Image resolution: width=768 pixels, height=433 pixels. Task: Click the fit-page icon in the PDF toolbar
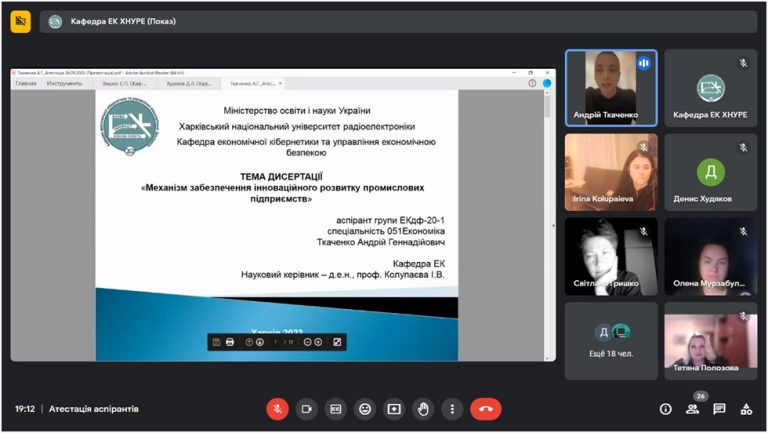coord(337,342)
